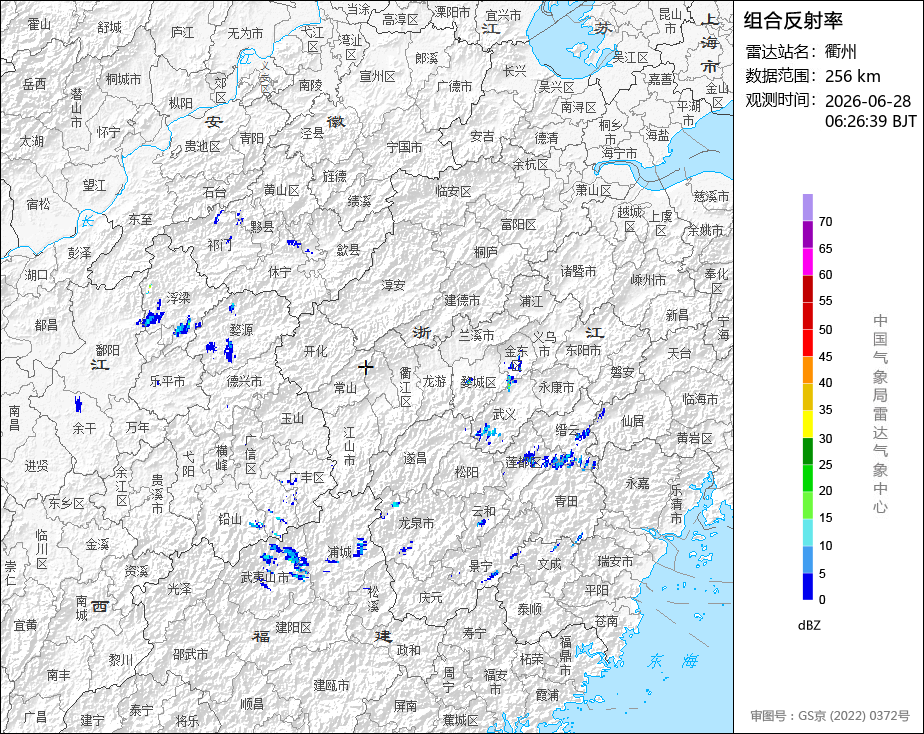Select the radar station name 衢州

click(840, 52)
